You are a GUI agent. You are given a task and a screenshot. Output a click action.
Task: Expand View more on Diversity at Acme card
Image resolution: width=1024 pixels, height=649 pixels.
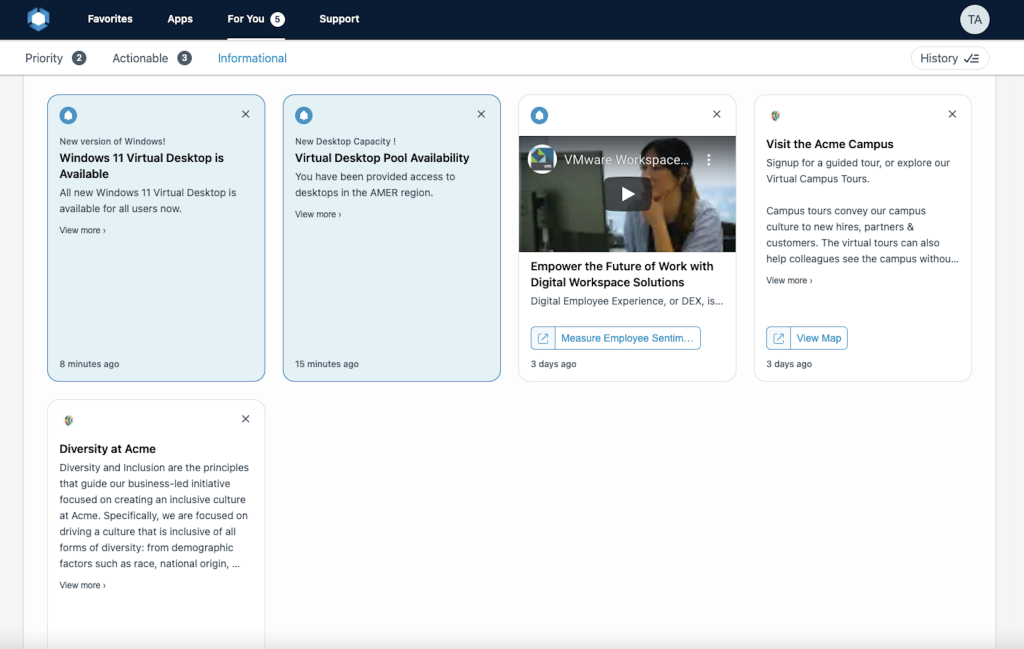point(82,586)
